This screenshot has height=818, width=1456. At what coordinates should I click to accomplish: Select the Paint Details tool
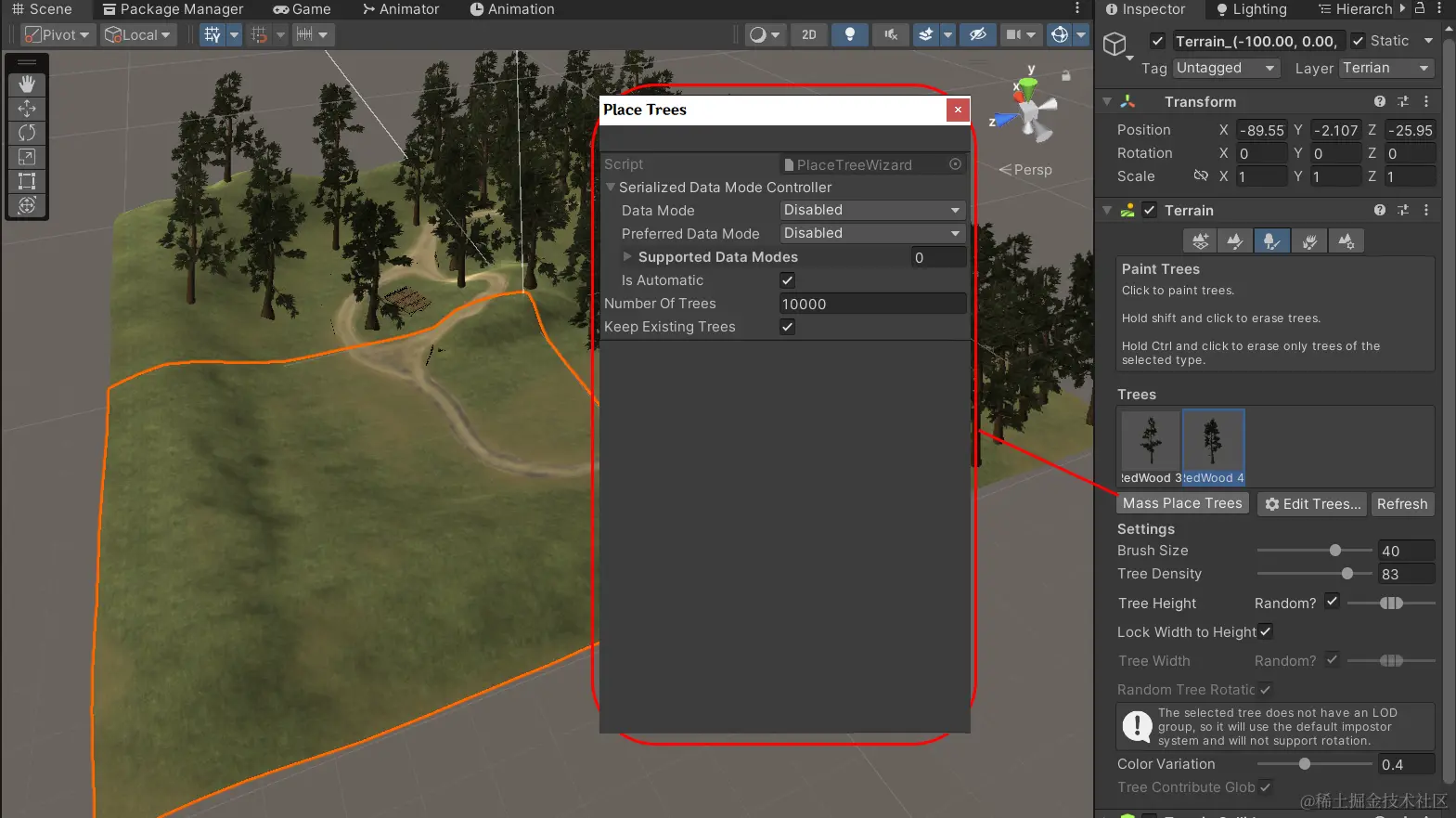[1308, 241]
